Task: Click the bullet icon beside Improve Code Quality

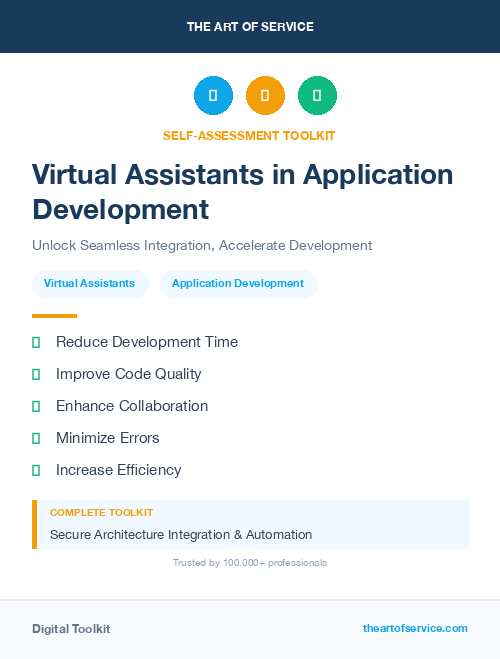Action: click(36, 374)
